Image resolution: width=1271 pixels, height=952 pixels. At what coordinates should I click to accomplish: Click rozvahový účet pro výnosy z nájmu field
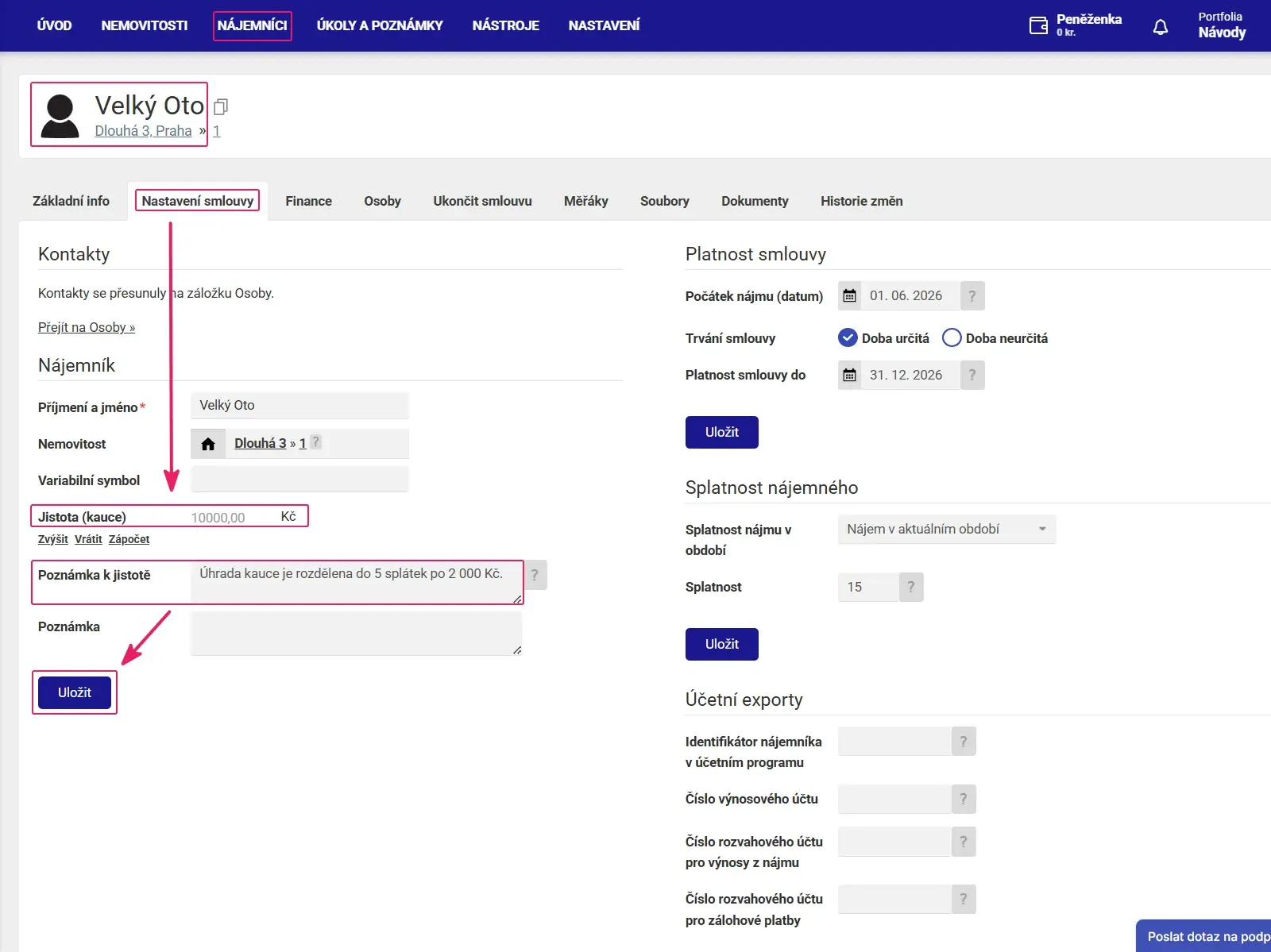pos(894,842)
